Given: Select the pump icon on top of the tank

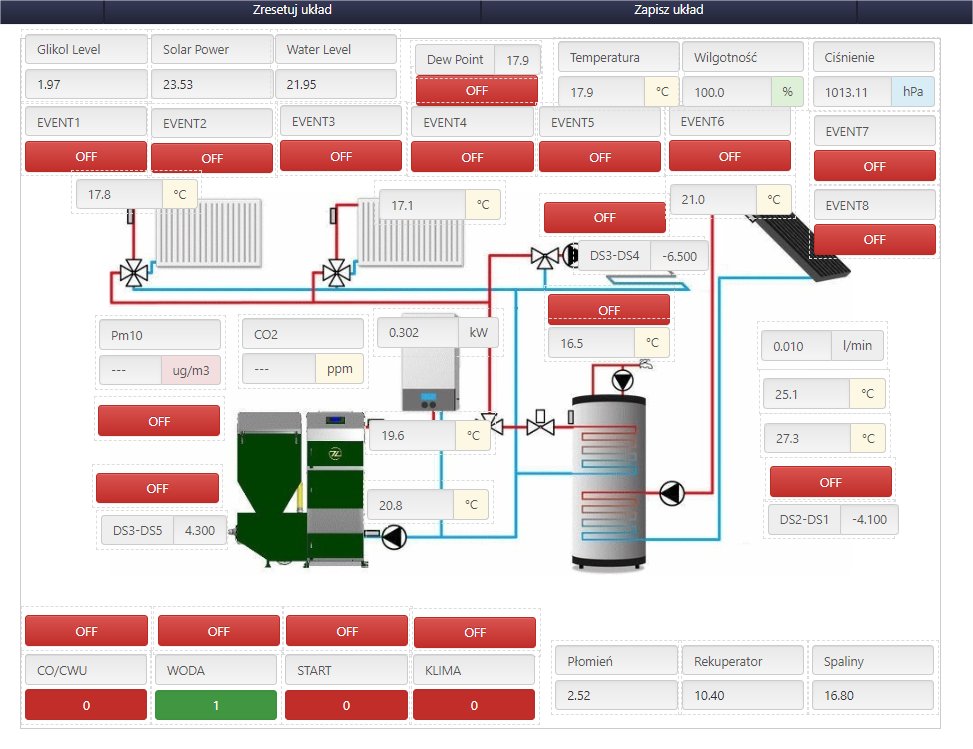Looking at the screenshot, I should [x=623, y=380].
